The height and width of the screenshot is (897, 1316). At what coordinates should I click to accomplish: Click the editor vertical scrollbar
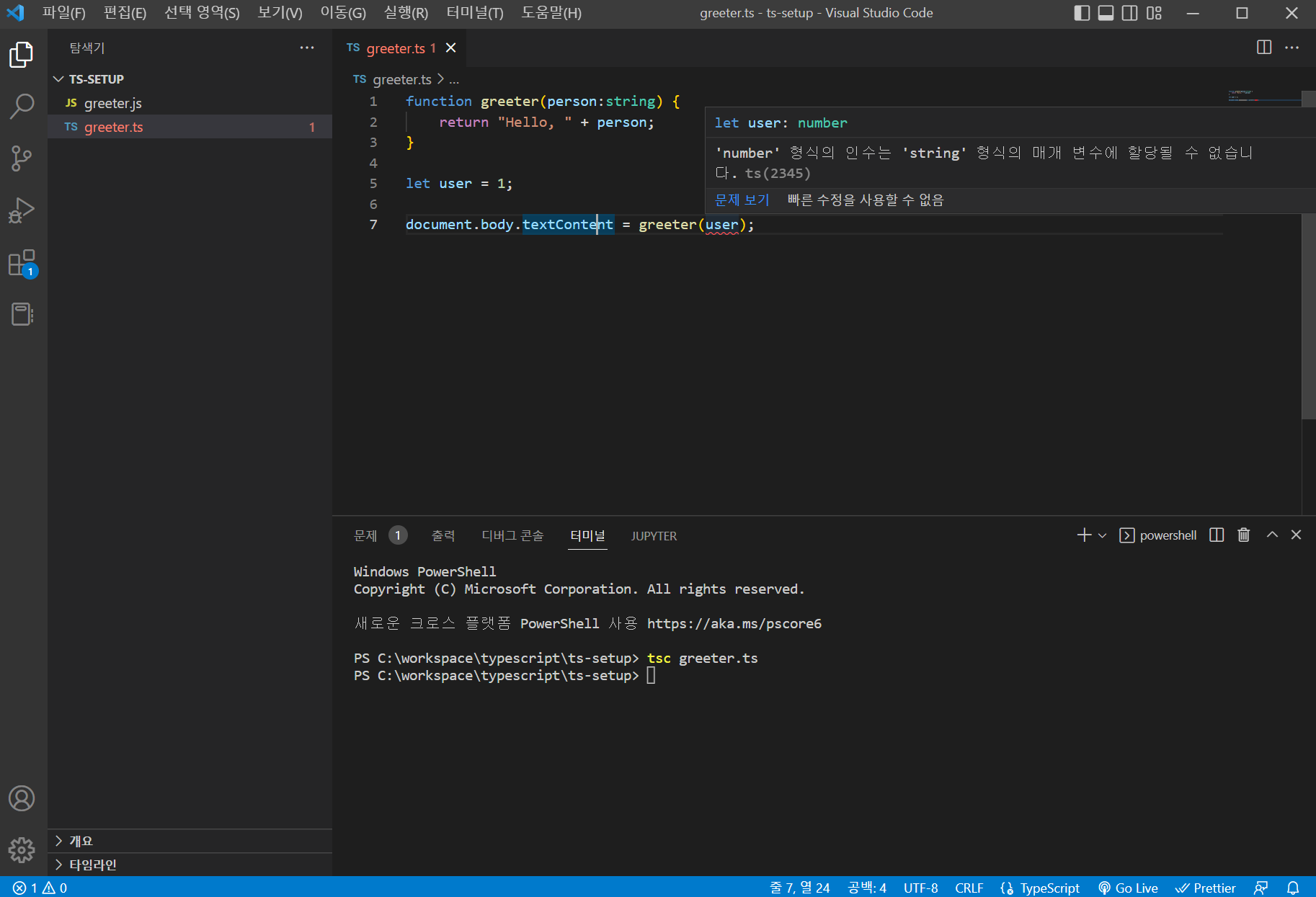pyautogui.click(x=1309, y=254)
